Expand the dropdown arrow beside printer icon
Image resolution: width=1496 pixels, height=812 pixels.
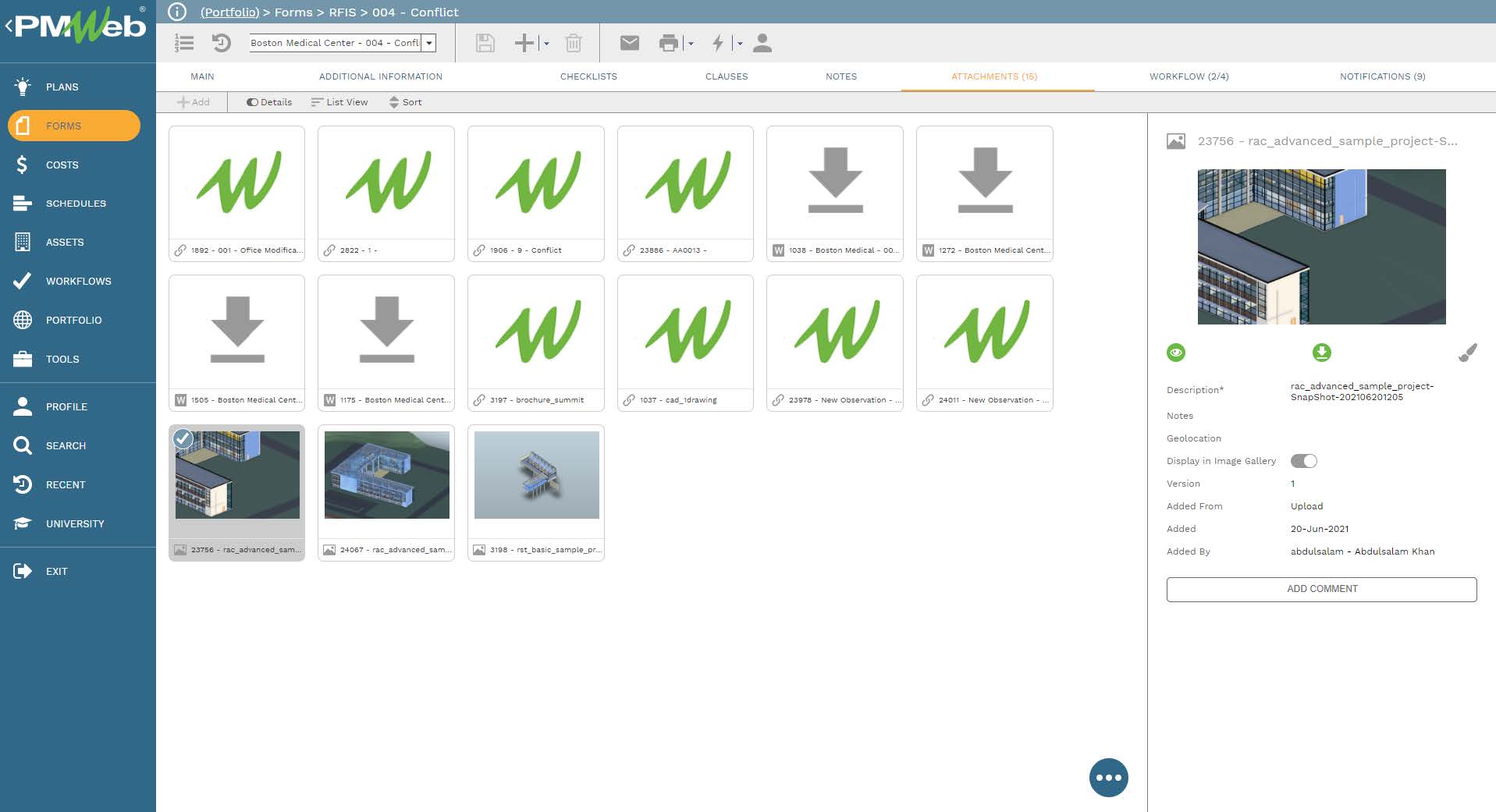[691, 44]
